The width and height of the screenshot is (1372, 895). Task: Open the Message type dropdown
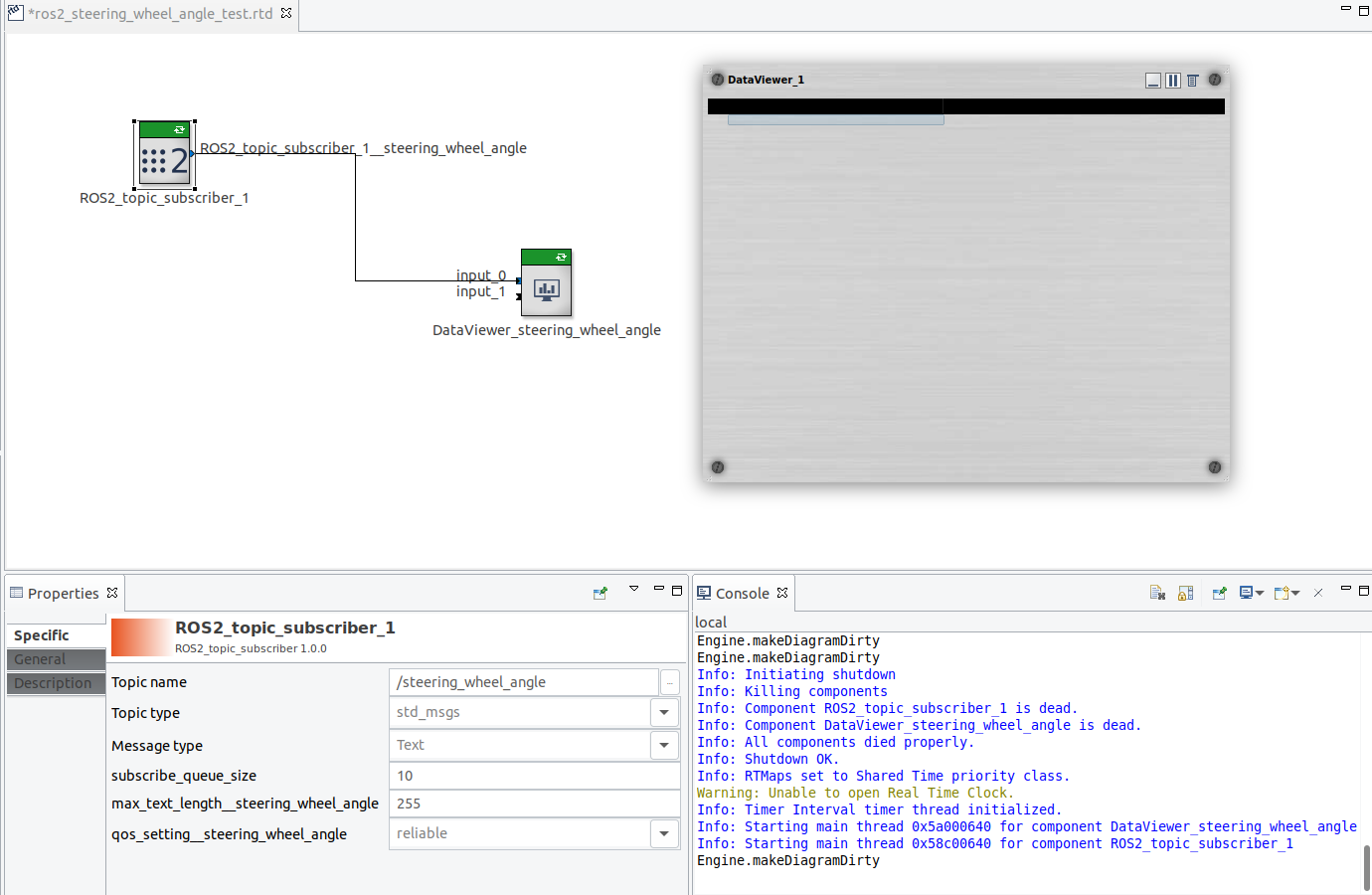664,745
